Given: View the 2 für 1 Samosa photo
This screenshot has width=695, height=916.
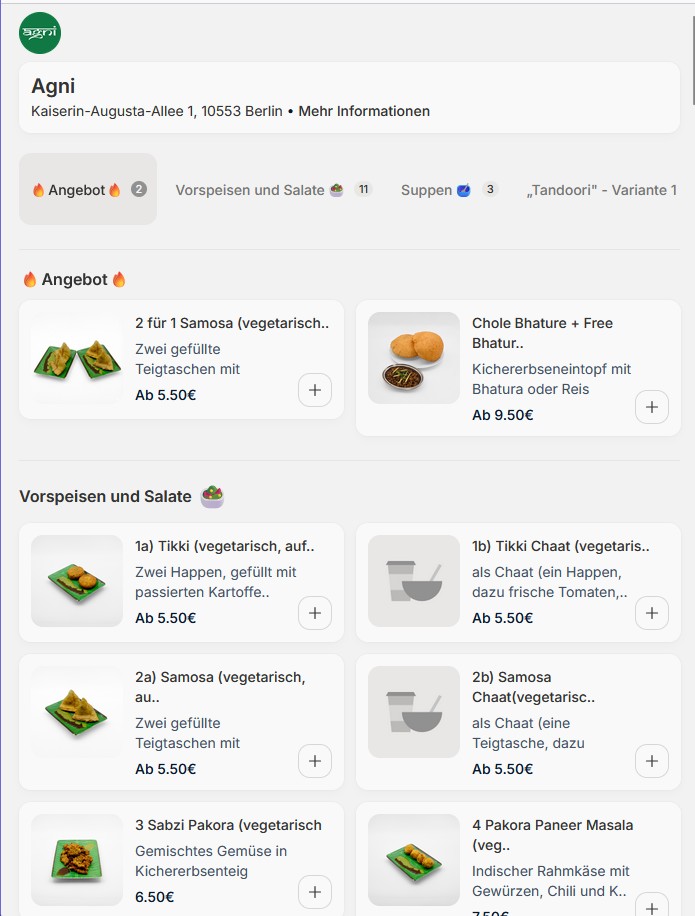Looking at the screenshot, I should (77, 359).
